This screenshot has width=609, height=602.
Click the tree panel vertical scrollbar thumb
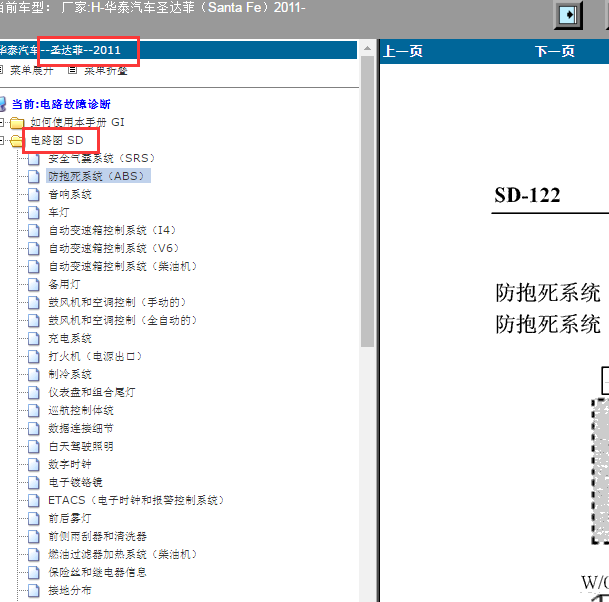coord(367,202)
